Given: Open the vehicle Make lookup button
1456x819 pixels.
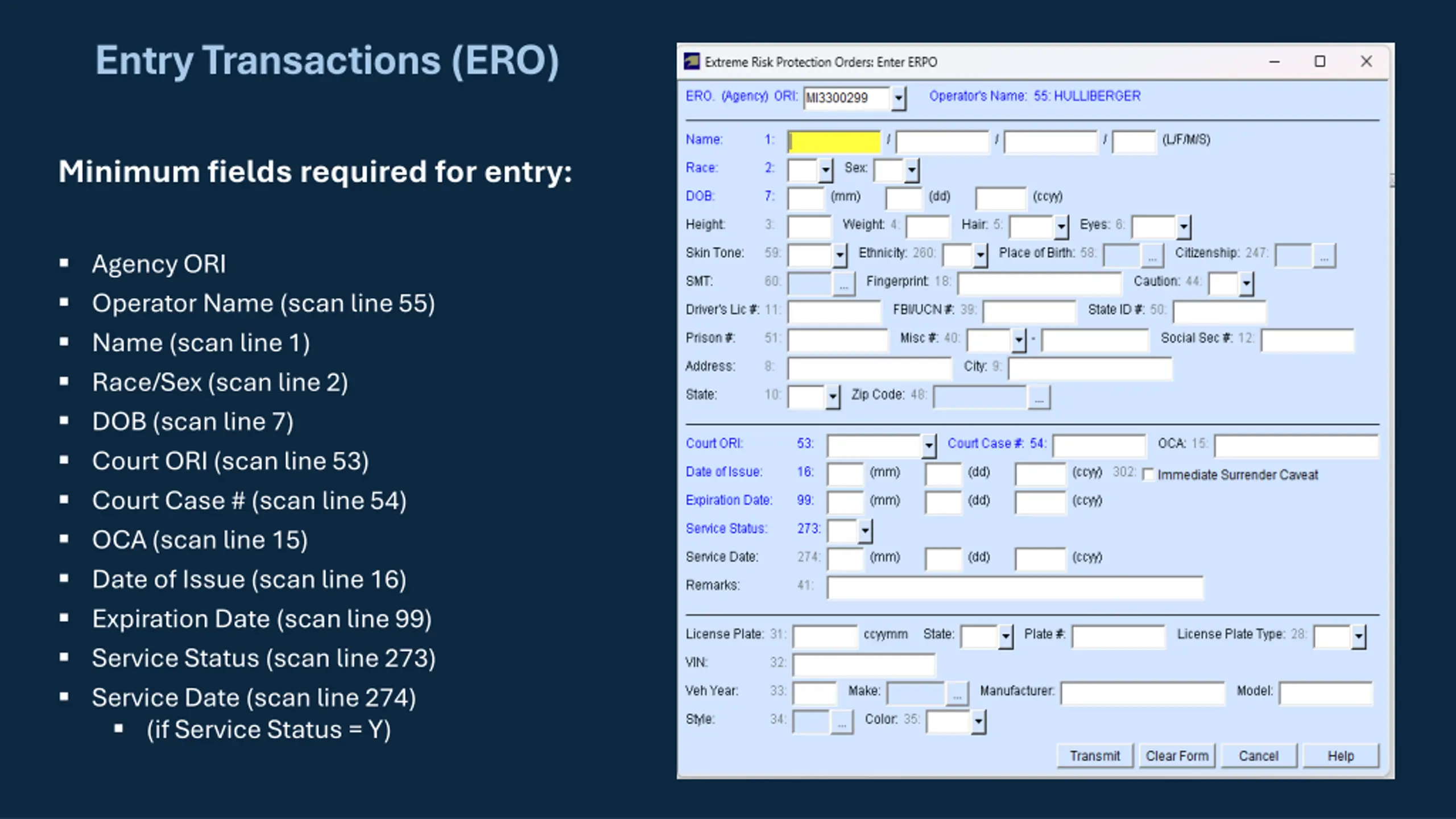Looking at the screenshot, I should (x=957, y=694).
